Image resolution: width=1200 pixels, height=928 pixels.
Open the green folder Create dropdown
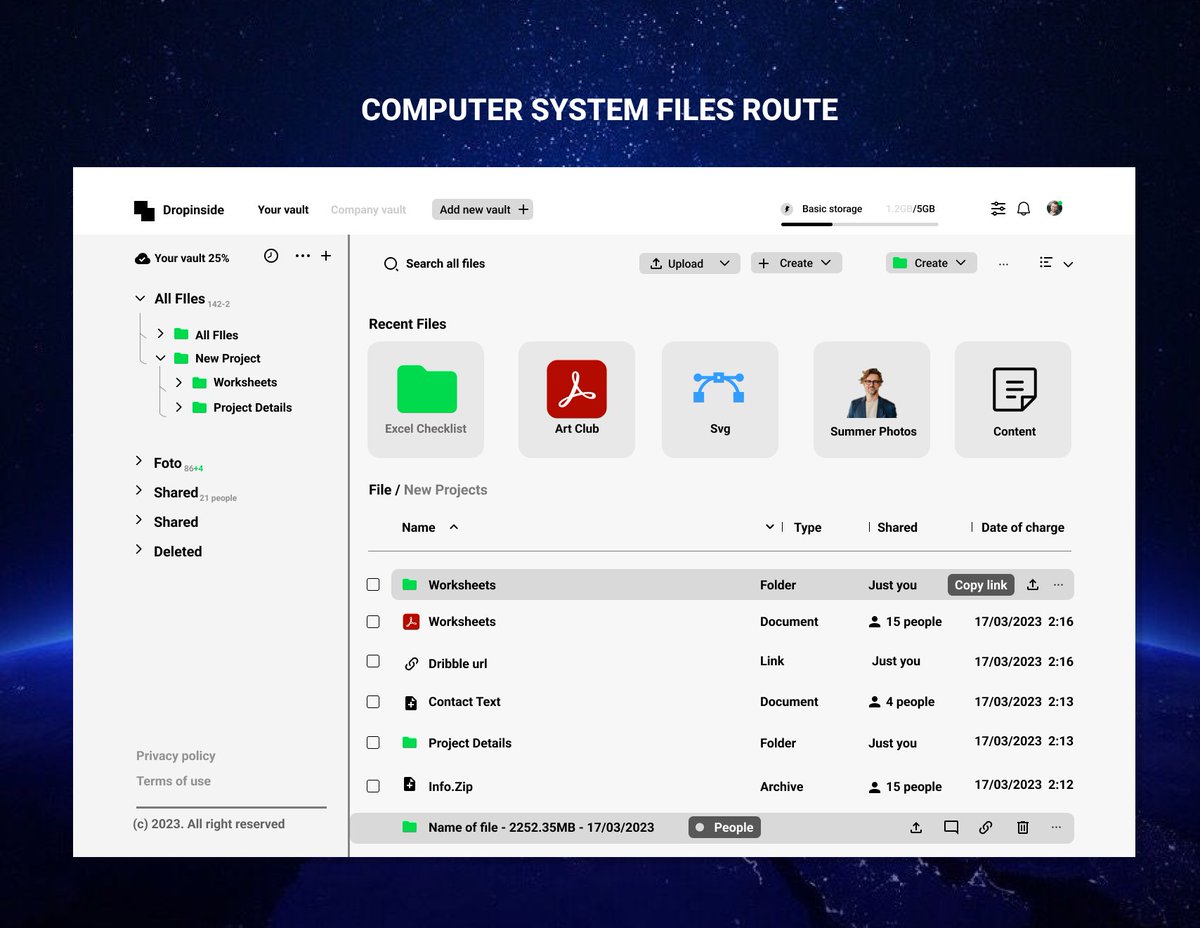[x=931, y=263]
